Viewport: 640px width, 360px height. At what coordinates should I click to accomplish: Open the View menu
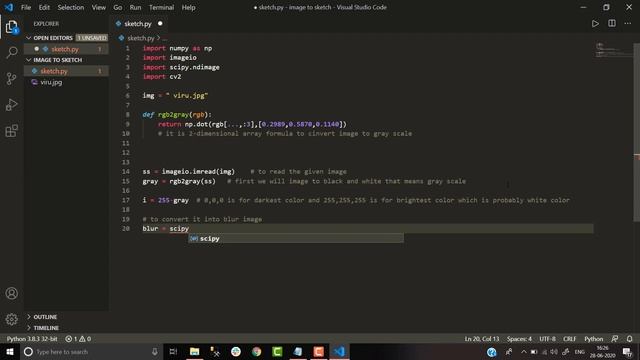point(98,7)
